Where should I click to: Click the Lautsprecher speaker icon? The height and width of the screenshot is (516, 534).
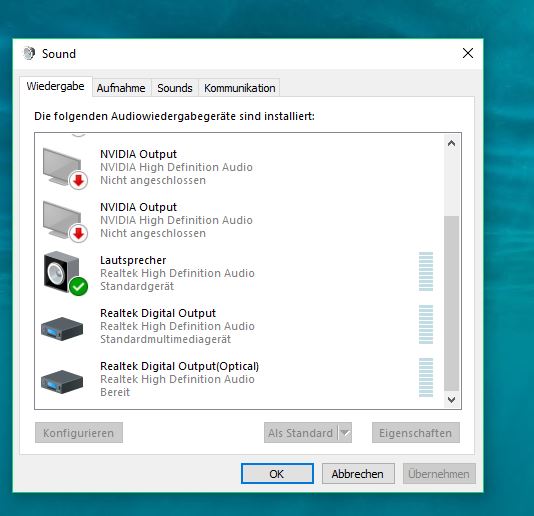click(64, 273)
